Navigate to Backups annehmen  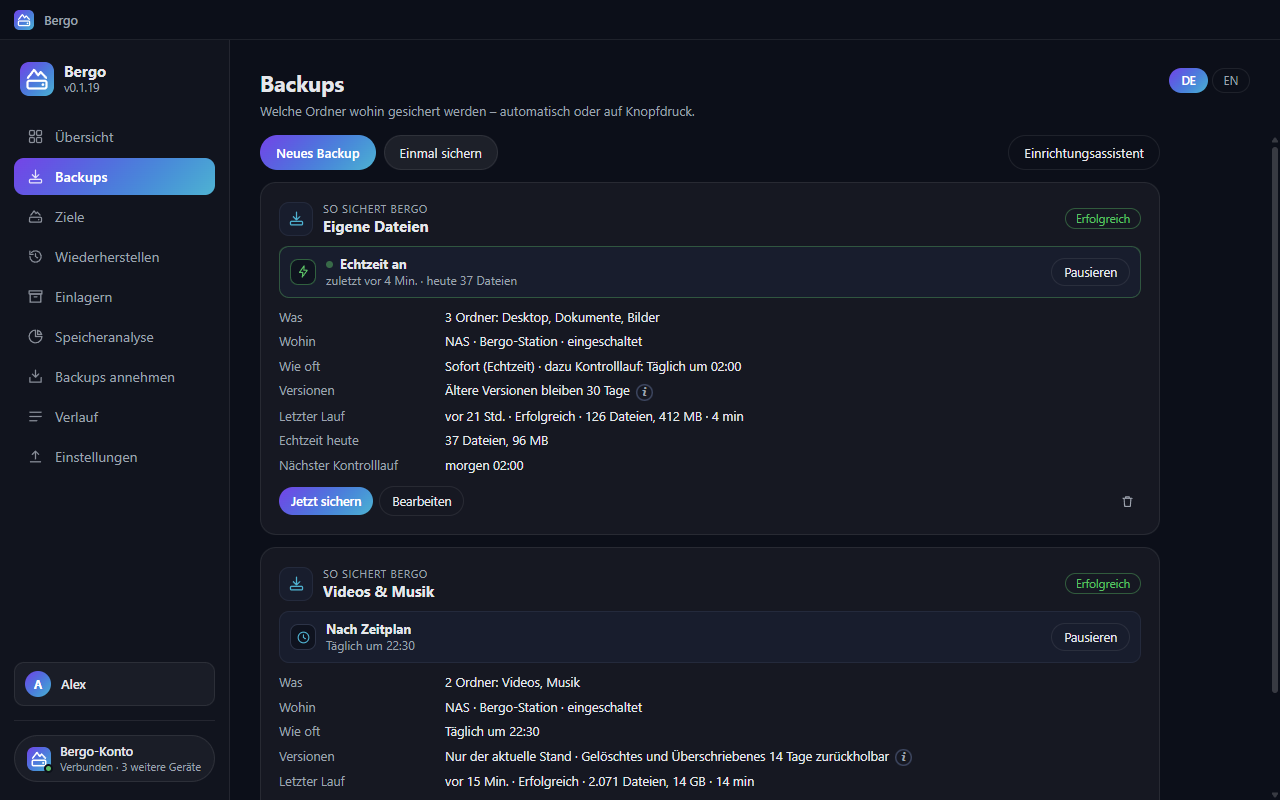[x=114, y=377]
